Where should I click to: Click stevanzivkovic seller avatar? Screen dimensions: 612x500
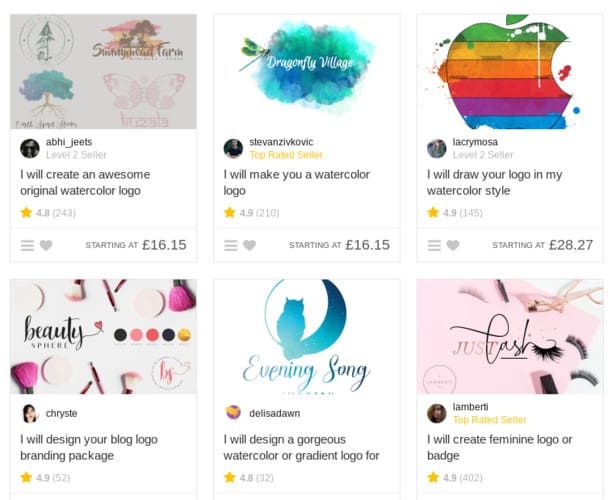pos(233,148)
